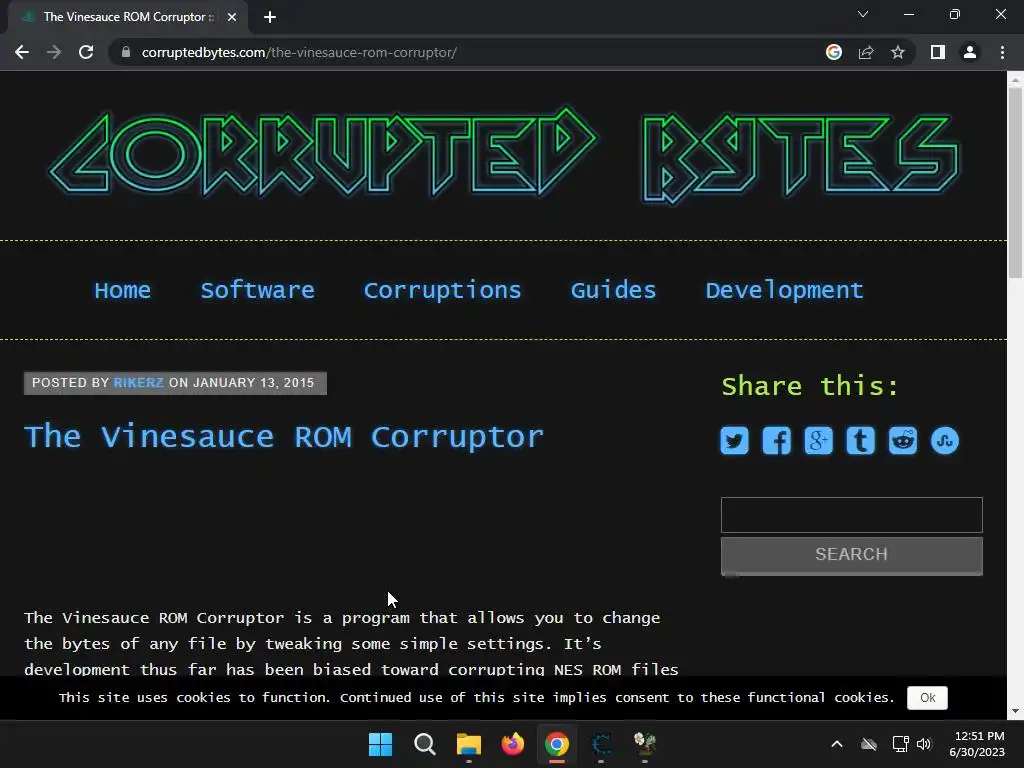This screenshot has width=1024, height=768.
Task: Open network icon in system tray
Action: tap(901, 744)
